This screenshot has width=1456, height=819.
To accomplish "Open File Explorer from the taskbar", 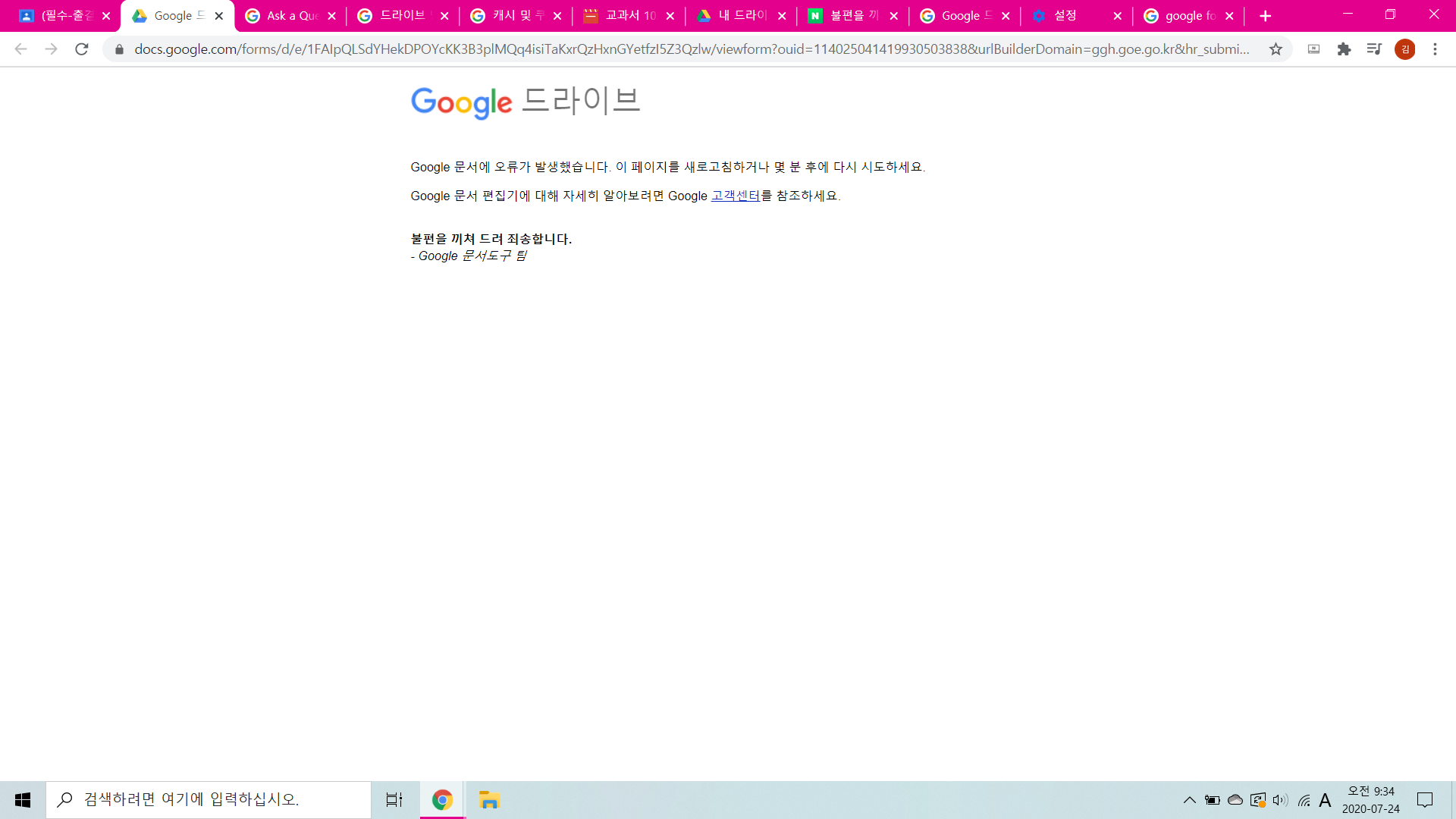I will pos(489,800).
